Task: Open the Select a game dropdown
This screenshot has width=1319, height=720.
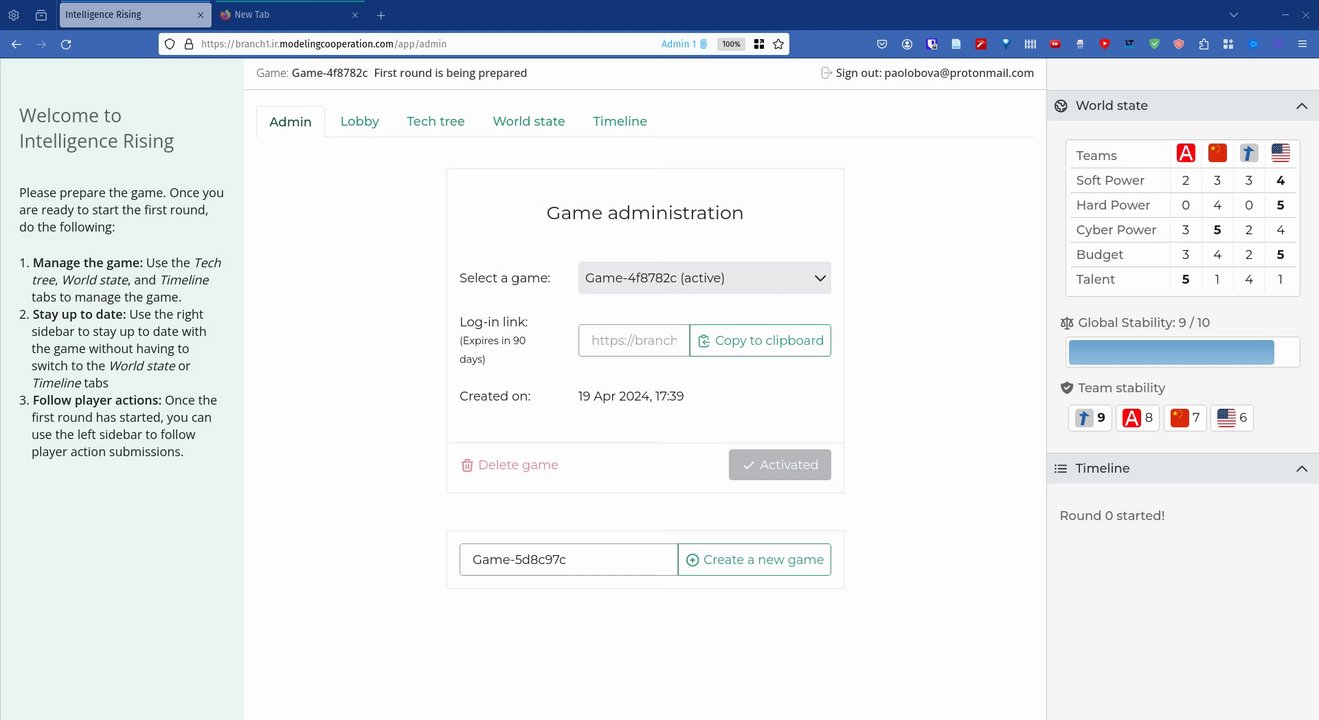Action: pyautogui.click(x=704, y=278)
